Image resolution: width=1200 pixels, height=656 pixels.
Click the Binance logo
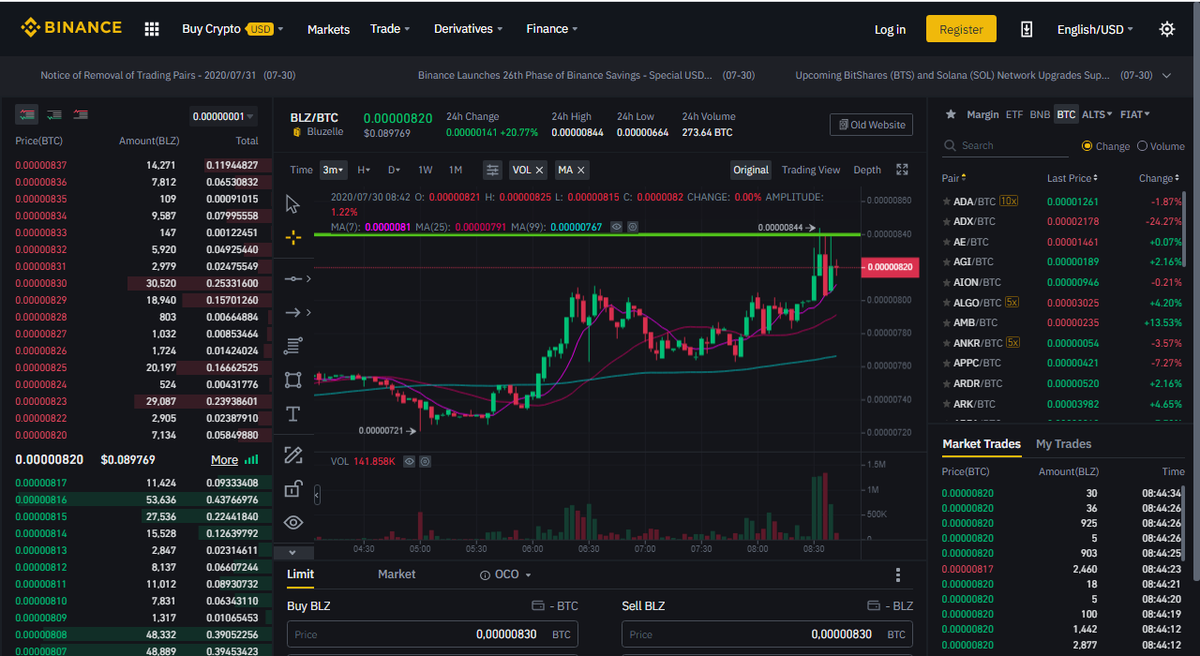(71, 28)
